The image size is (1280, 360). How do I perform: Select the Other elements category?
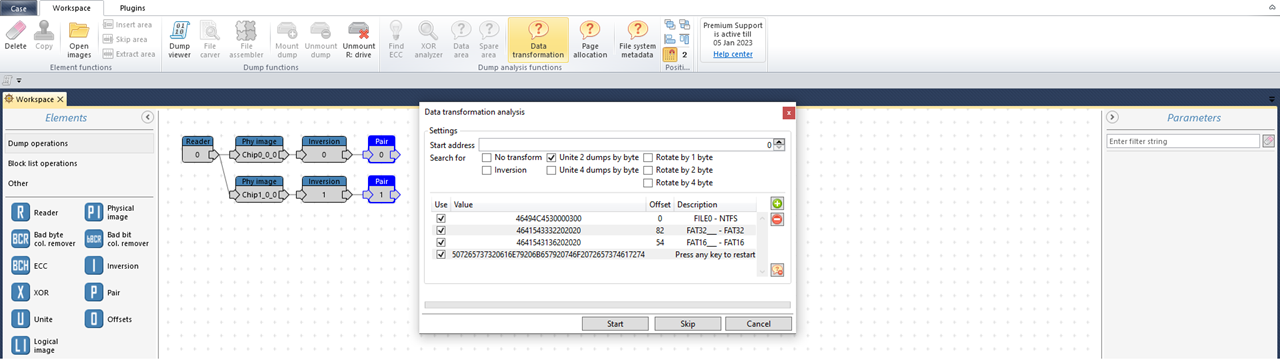click(x=79, y=183)
